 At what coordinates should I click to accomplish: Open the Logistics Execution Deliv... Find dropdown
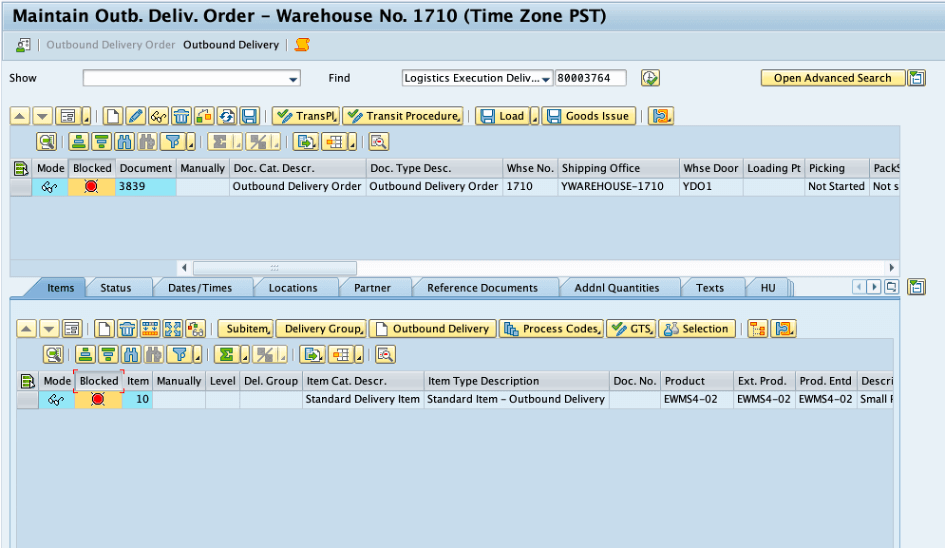click(545, 78)
